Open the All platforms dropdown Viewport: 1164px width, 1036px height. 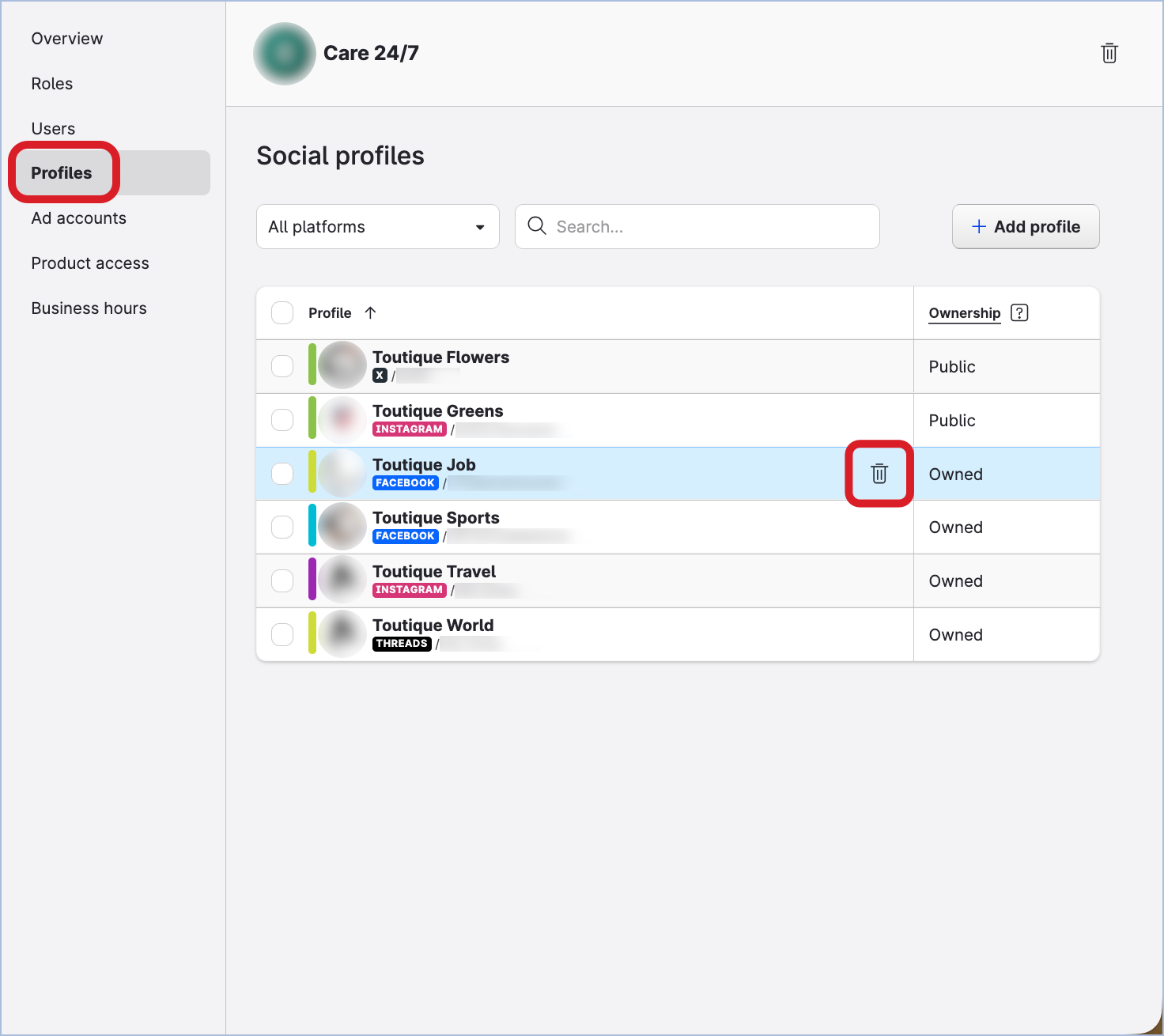point(377,227)
